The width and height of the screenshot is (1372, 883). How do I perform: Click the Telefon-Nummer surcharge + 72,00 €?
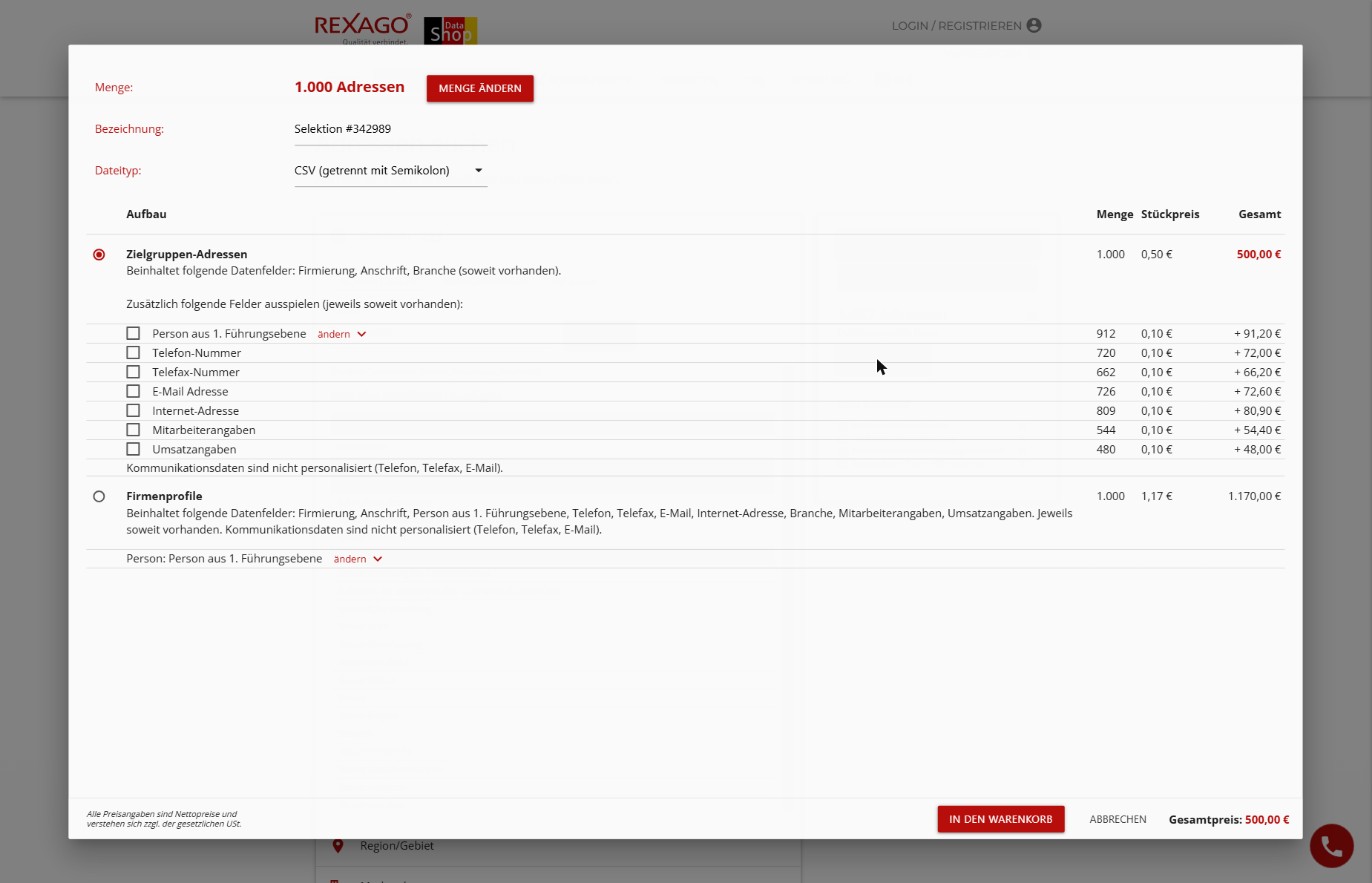click(x=1258, y=353)
